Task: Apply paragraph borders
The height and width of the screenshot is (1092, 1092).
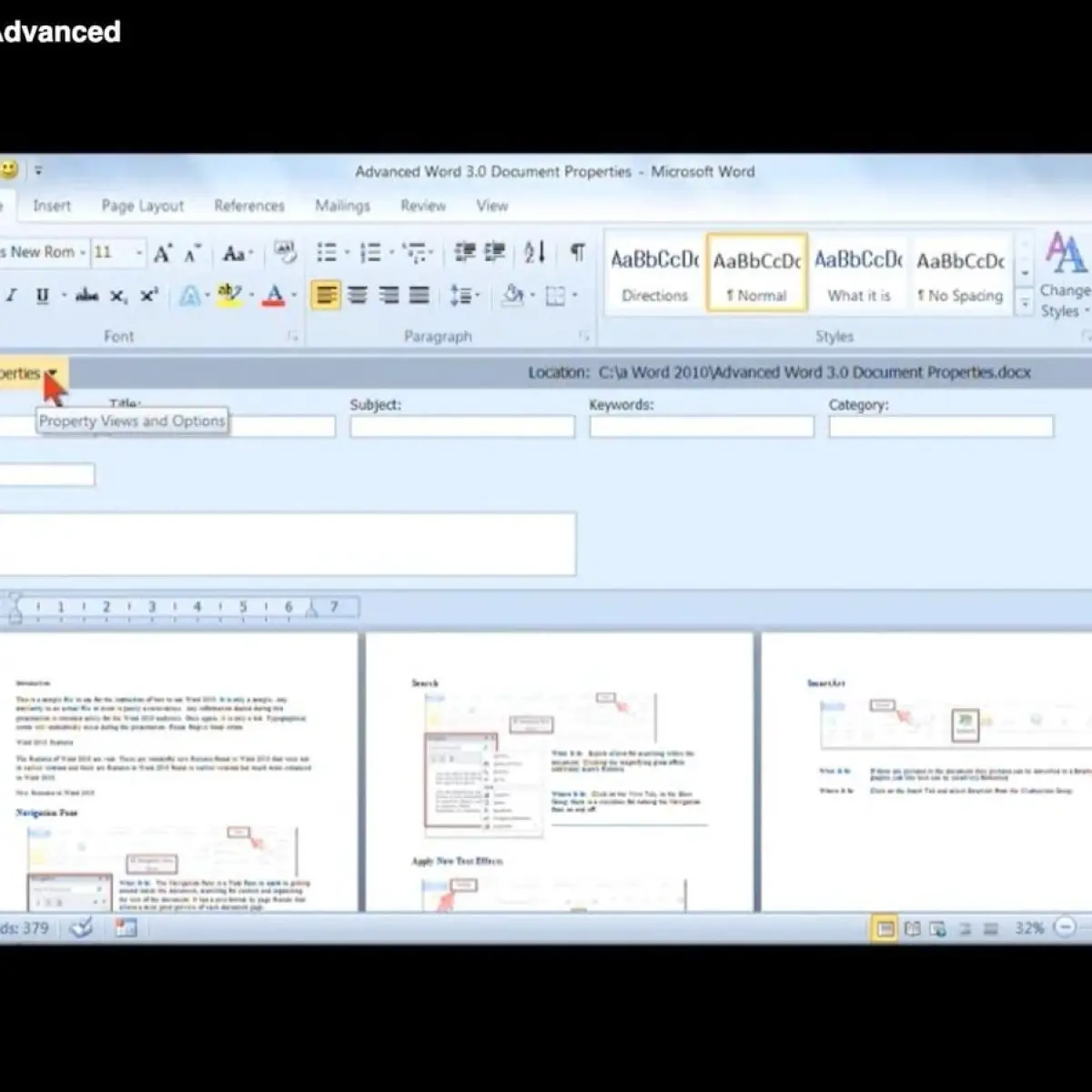Action: [555, 296]
